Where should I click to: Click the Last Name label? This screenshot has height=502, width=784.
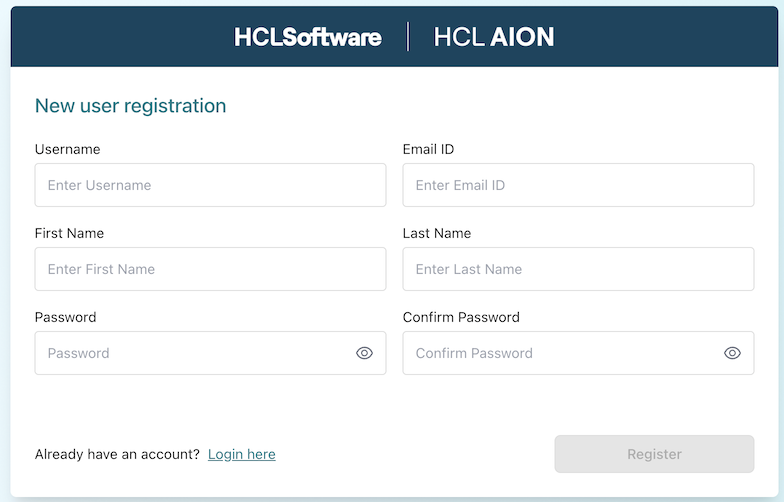coord(436,233)
